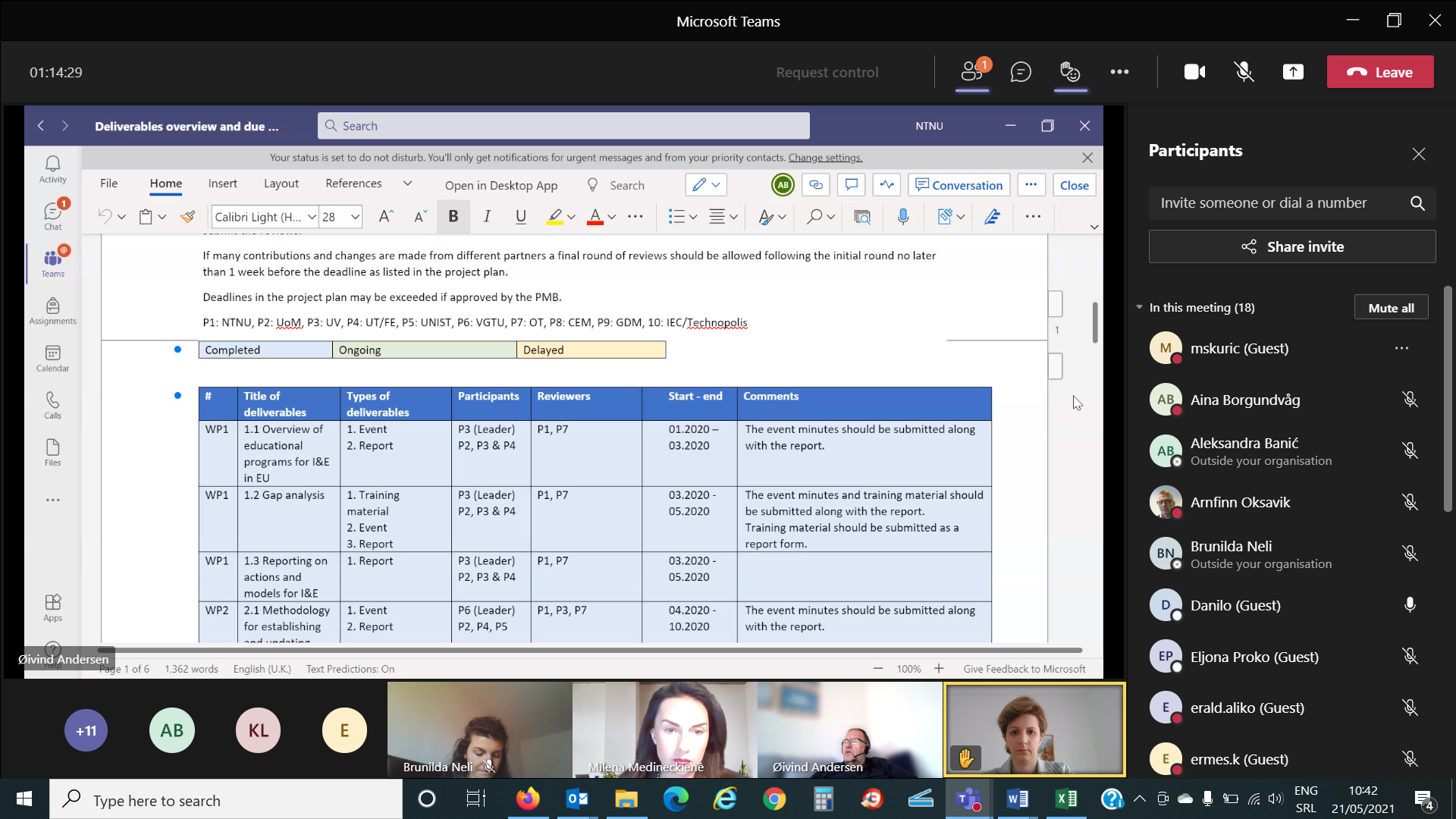Open reactions and raise hand menu

pyautogui.click(x=1070, y=72)
